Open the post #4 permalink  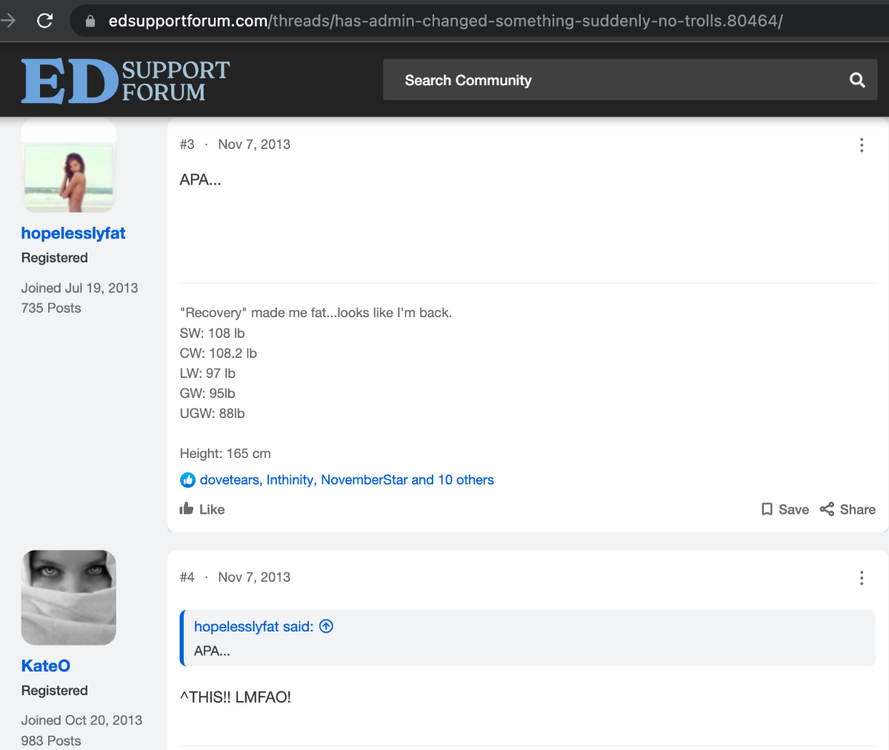point(187,577)
